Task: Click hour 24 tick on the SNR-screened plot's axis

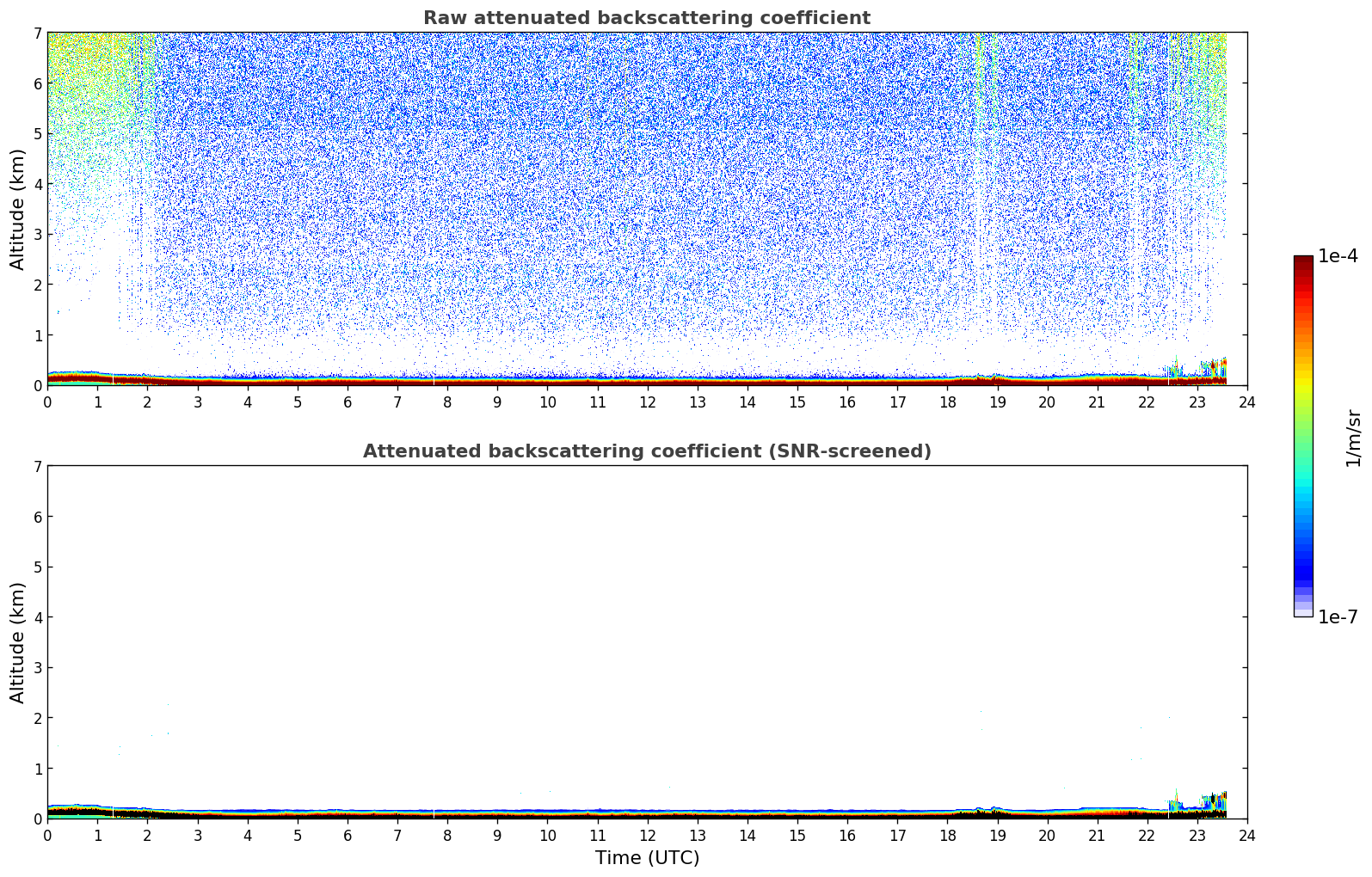Action: 1246,836
